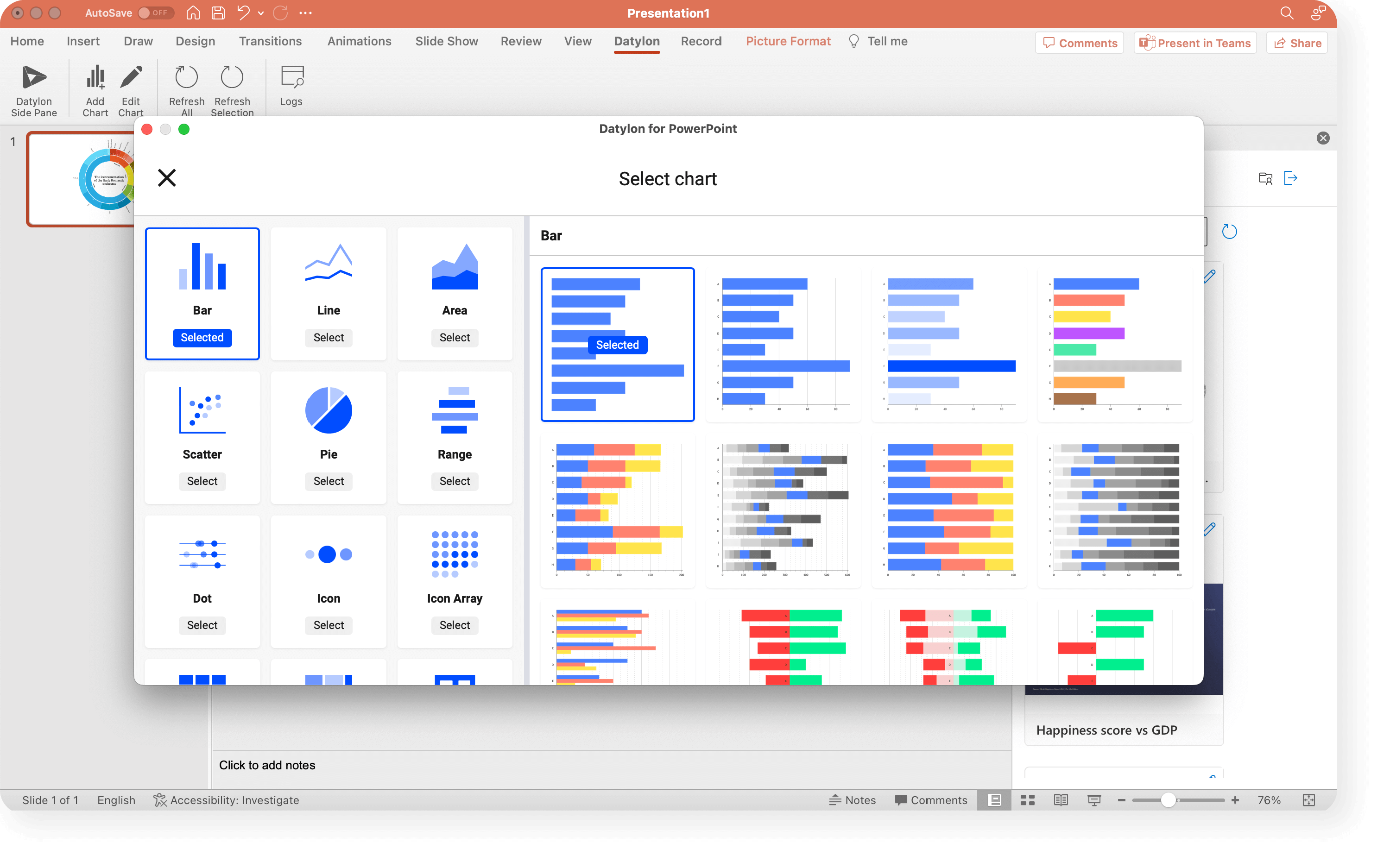
Task: Click the Datylon tab in ribbon
Action: pos(636,41)
